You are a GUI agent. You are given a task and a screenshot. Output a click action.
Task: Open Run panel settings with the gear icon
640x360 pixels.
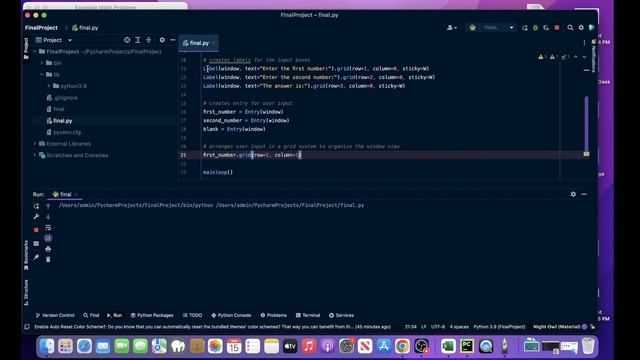click(573, 194)
